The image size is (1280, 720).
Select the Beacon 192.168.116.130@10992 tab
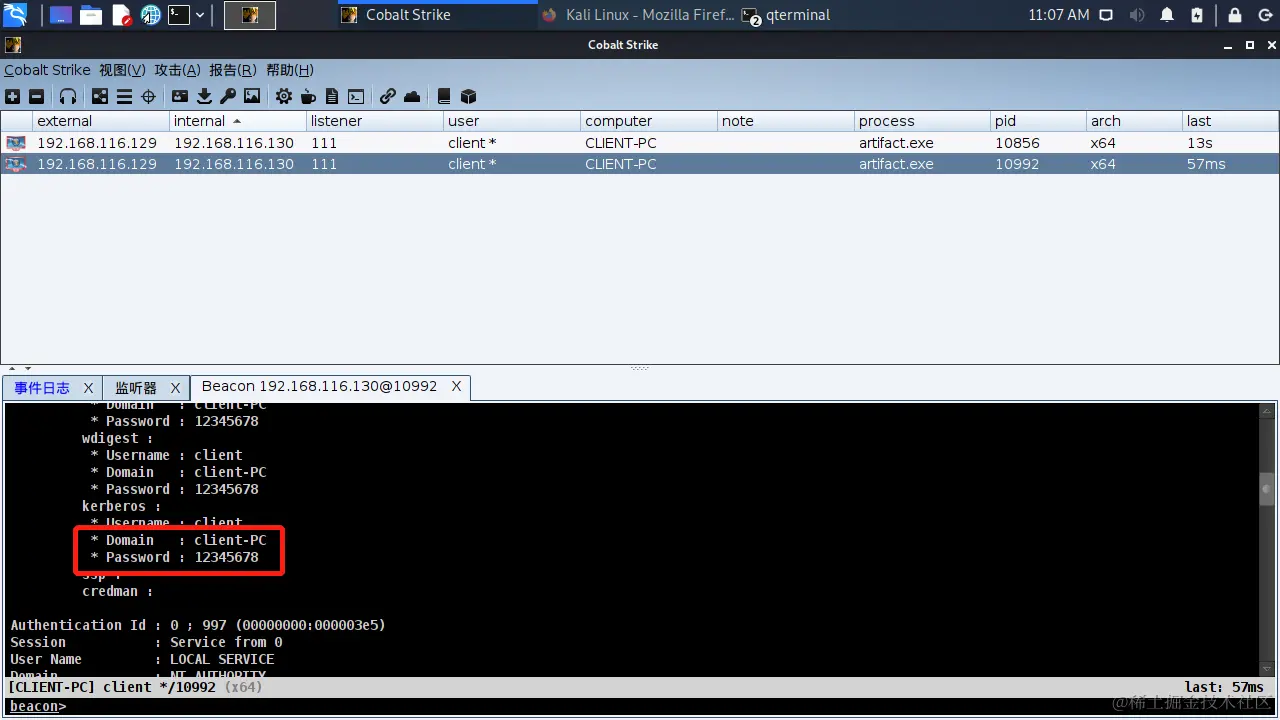319,386
